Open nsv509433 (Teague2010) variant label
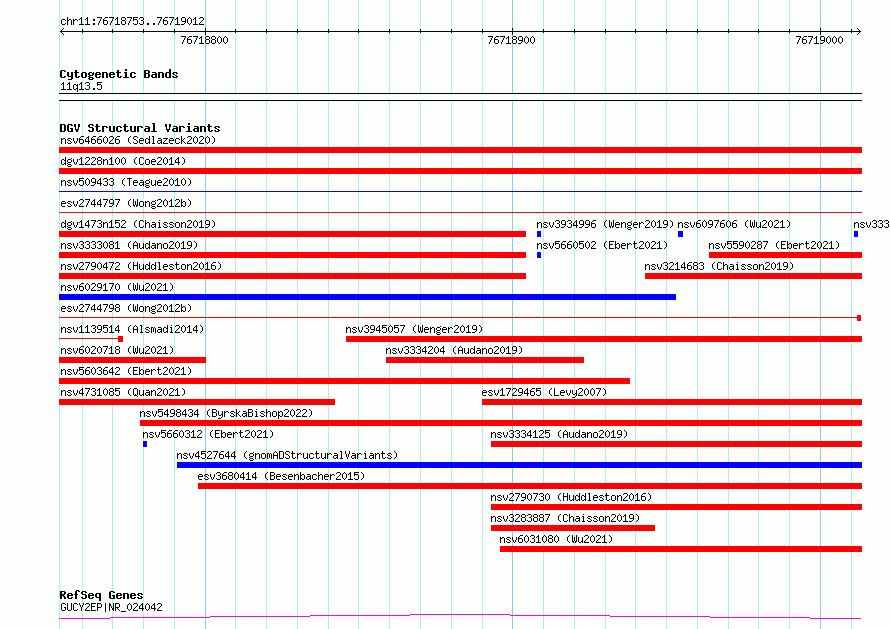The image size is (890, 629). pos(126,182)
